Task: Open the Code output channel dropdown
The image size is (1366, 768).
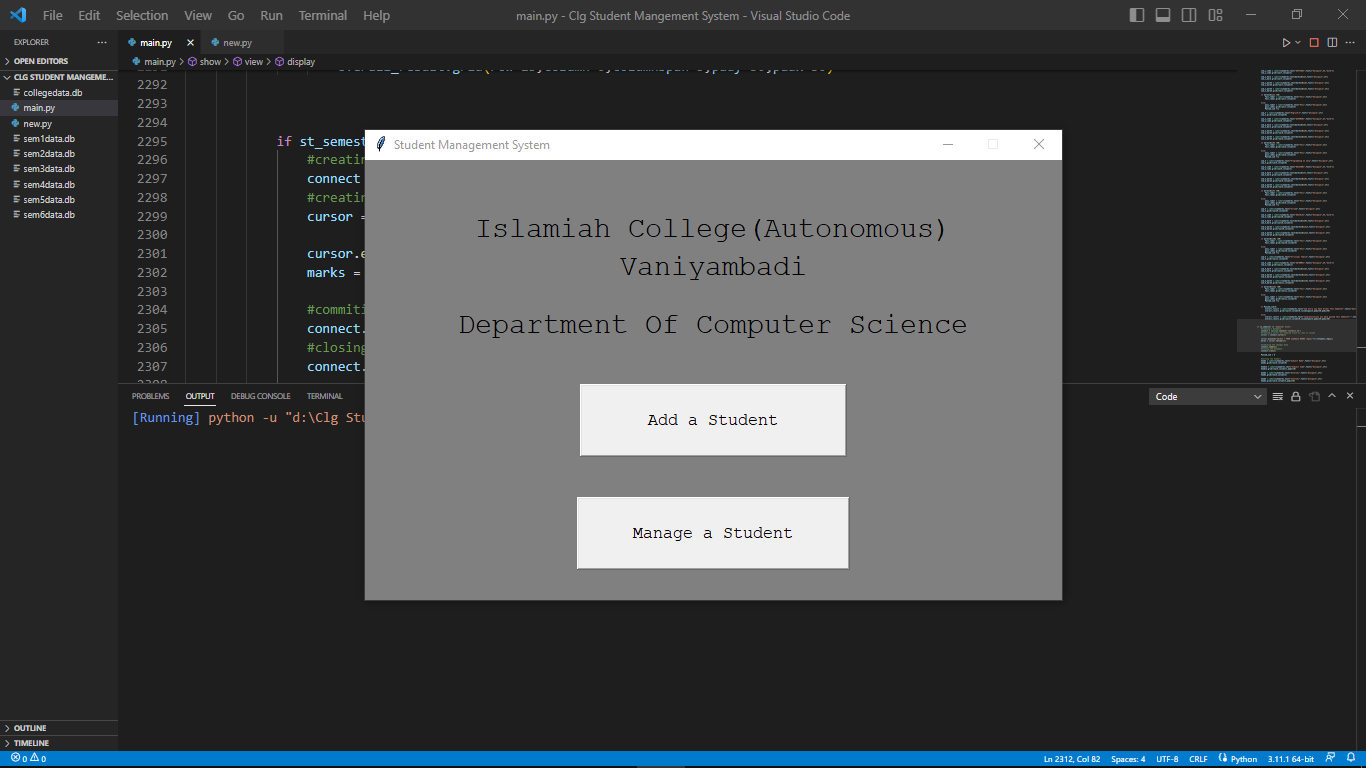Action: pyautogui.click(x=1208, y=397)
